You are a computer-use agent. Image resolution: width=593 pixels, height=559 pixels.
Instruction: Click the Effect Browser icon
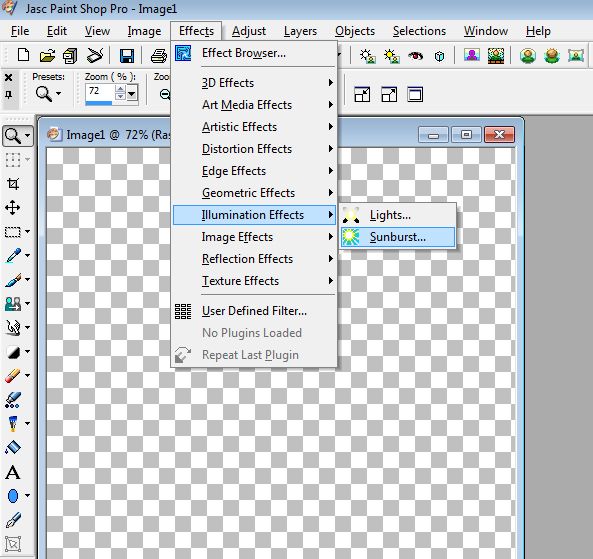point(183,53)
